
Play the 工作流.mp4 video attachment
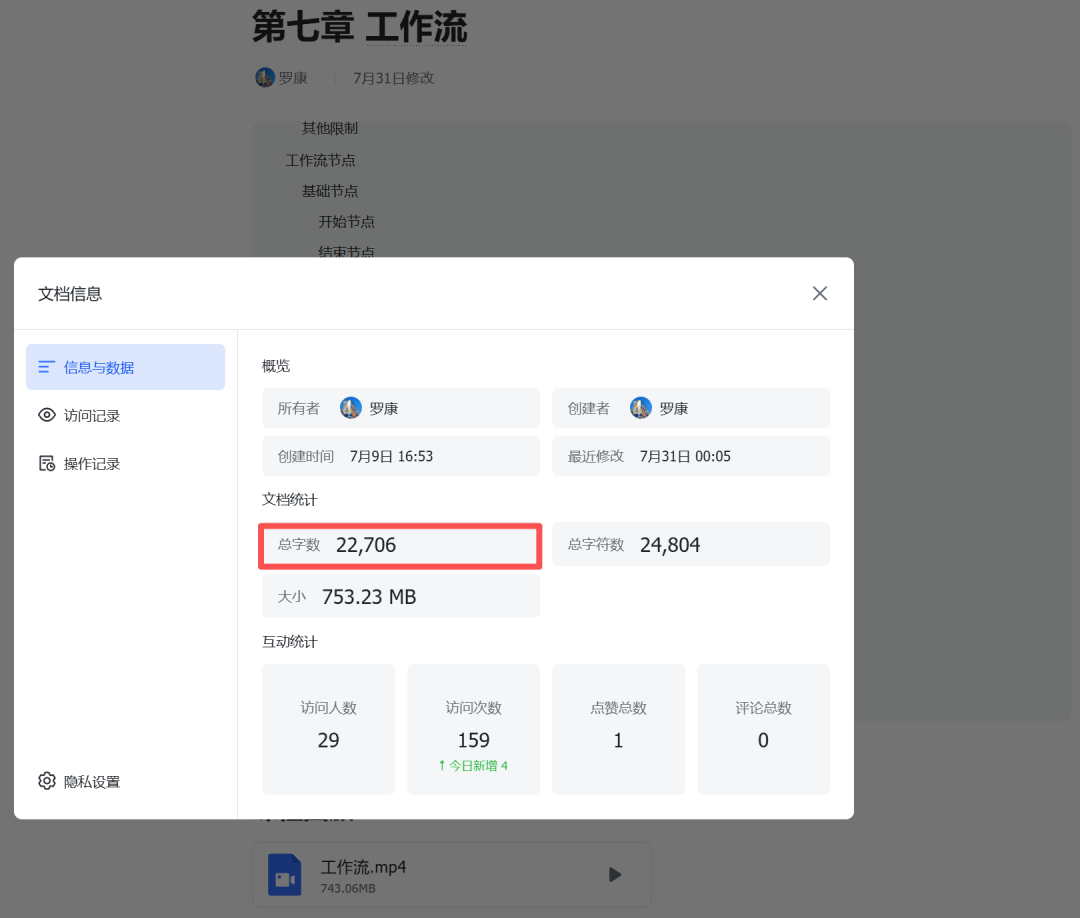point(614,875)
